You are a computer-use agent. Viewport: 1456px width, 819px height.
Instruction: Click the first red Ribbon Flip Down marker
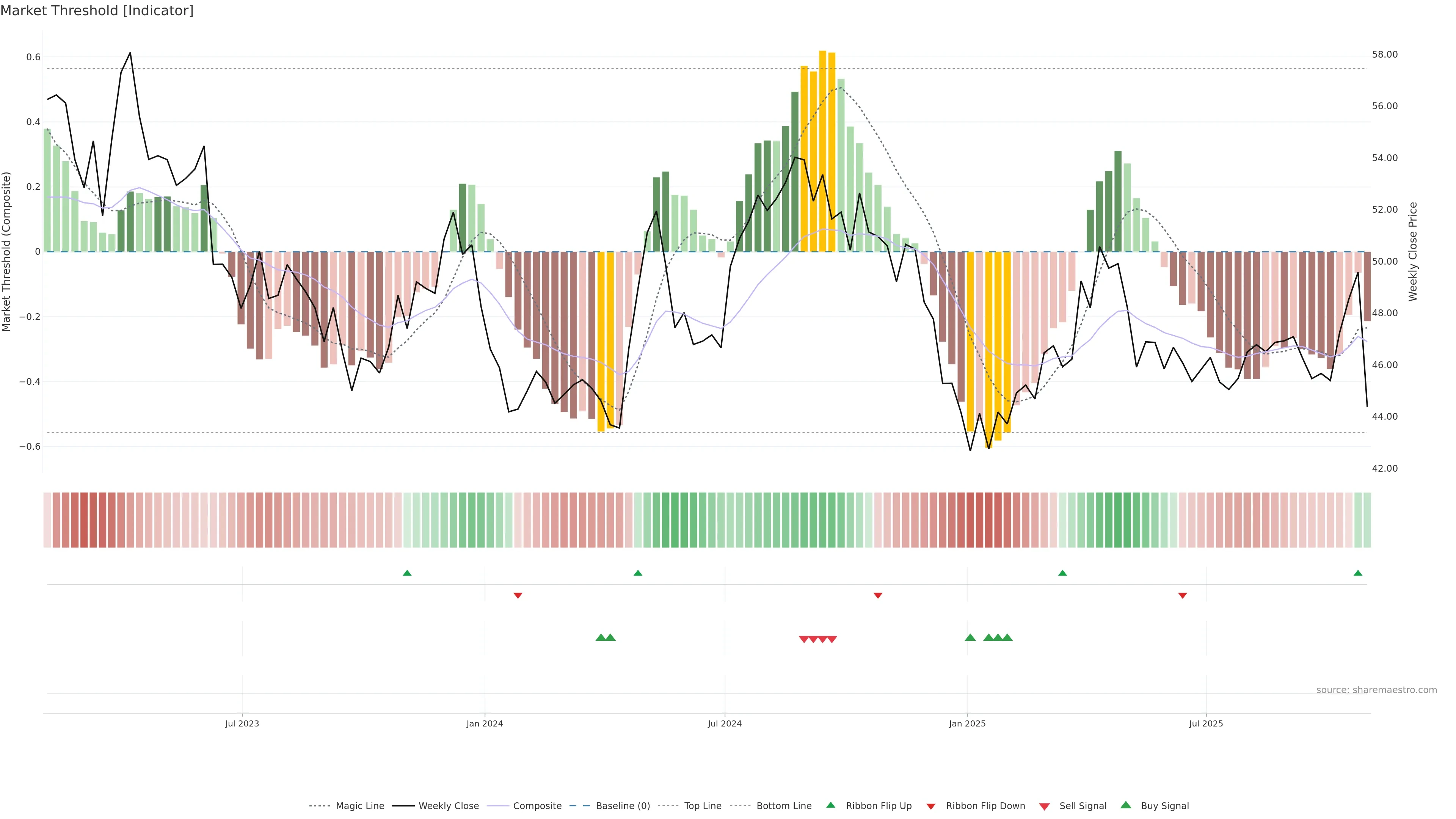pyautogui.click(x=518, y=595)
